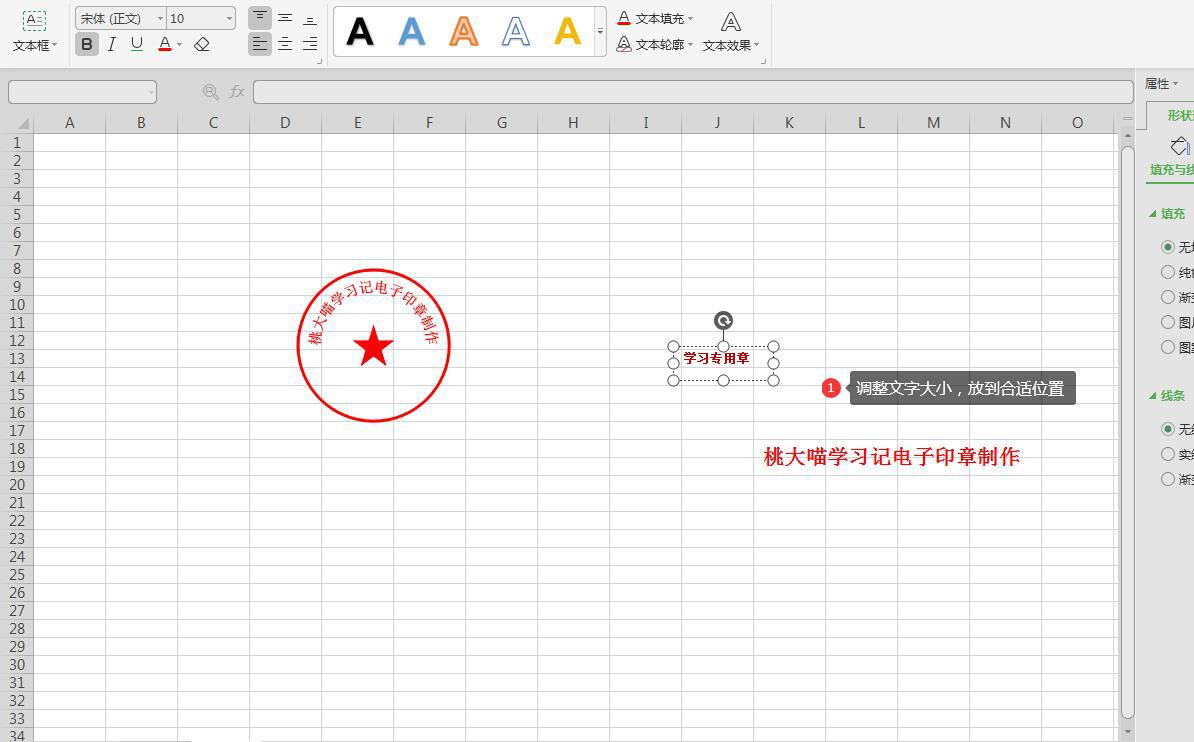The width and height of the screenshot is (1194, 742).
Task: Open the 文本轮廓 options
Action: coord(658,44)
